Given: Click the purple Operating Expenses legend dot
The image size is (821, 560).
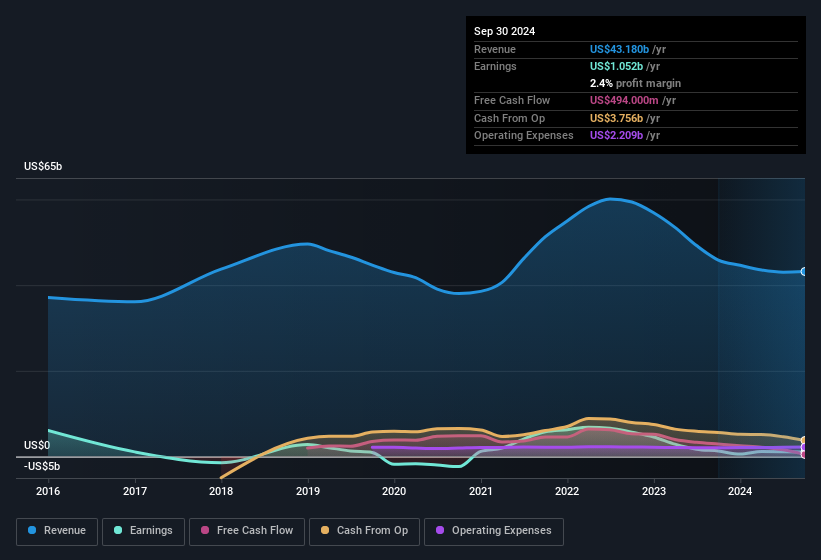Looking at the screenshot, I should click(440, 530).
